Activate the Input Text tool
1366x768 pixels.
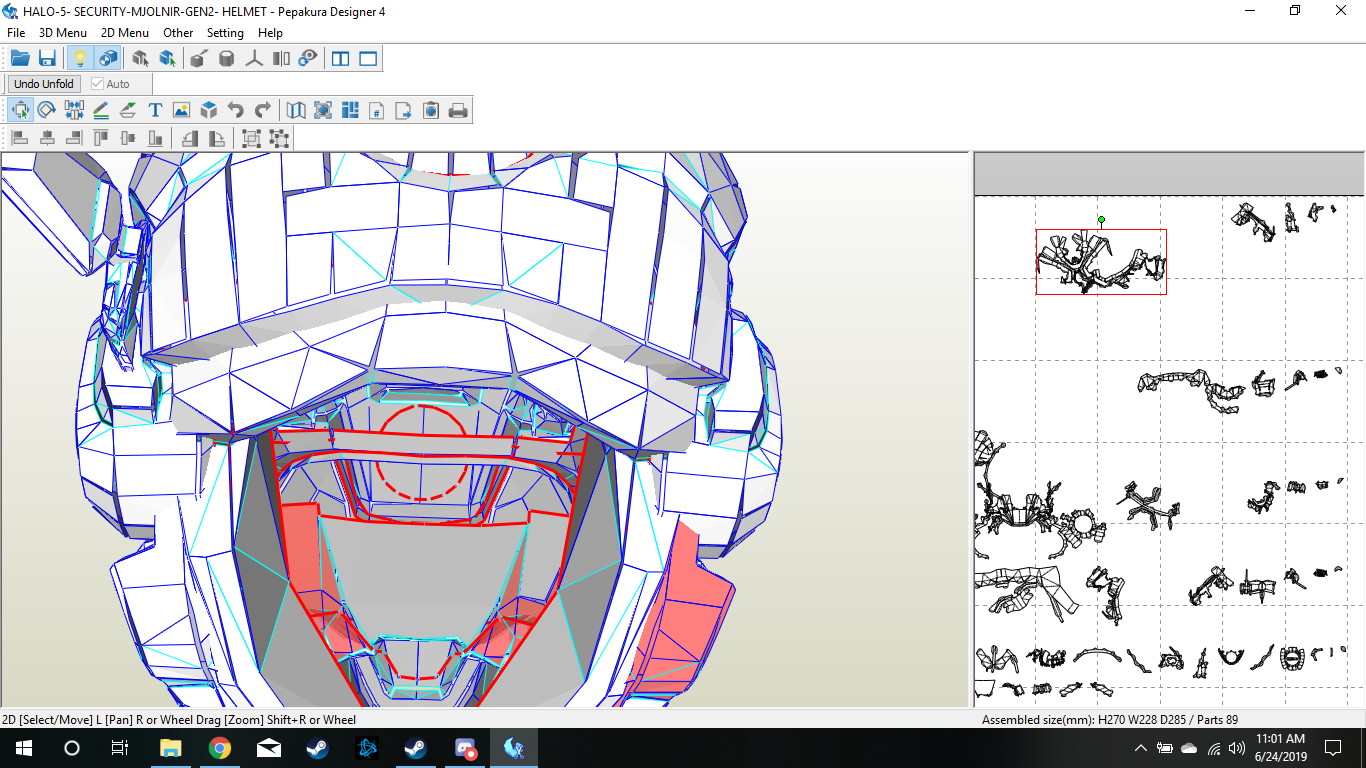pos(155,110)
